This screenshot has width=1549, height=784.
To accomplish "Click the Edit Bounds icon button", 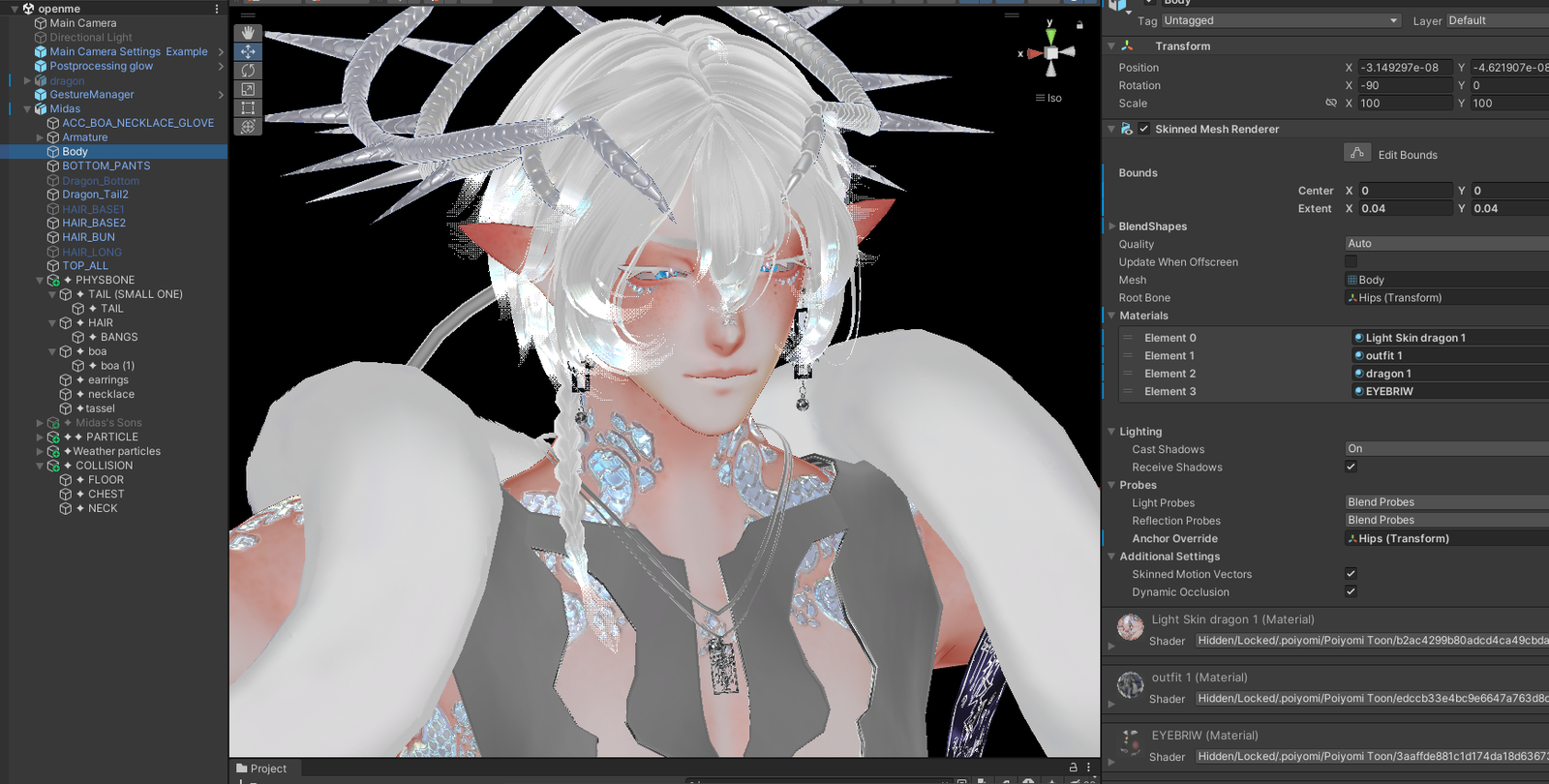I will [x=1357, y=154].
